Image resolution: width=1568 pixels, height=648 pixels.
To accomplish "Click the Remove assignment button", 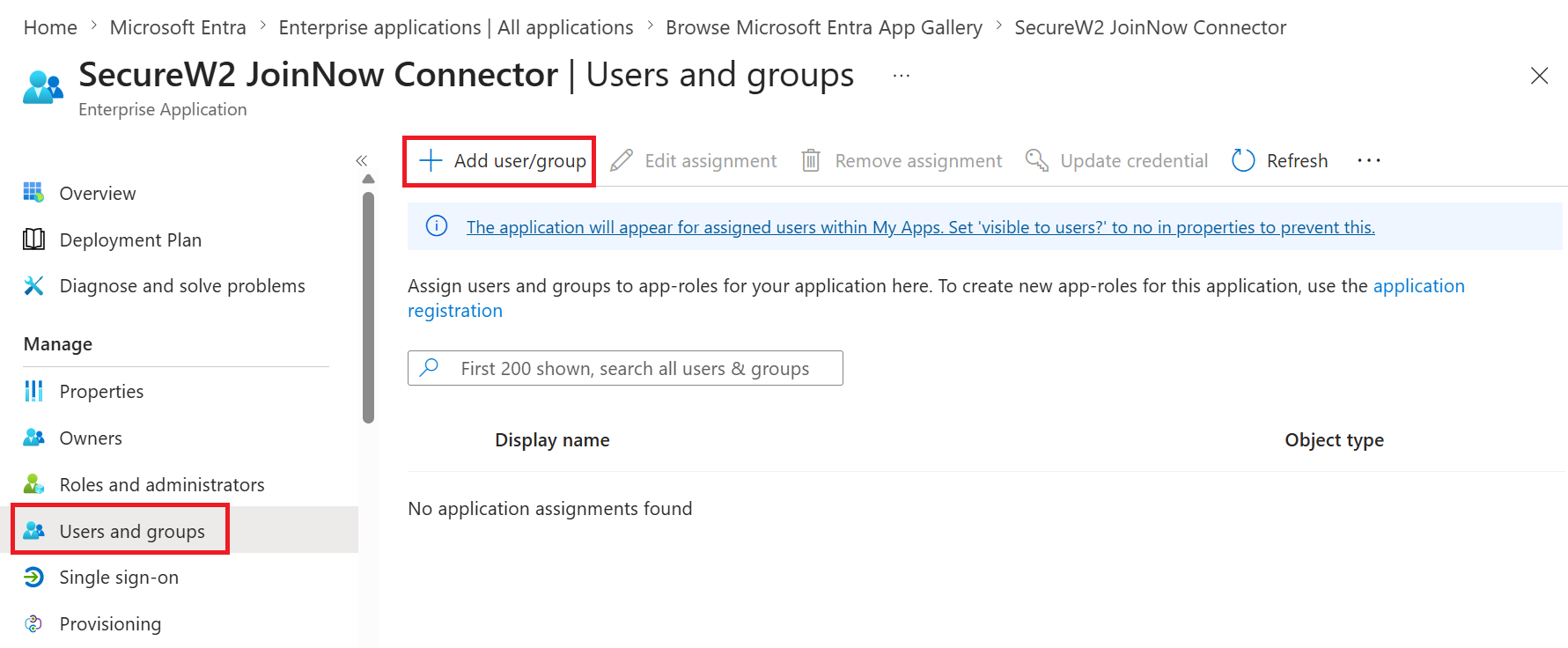I will tap(902, 160).
